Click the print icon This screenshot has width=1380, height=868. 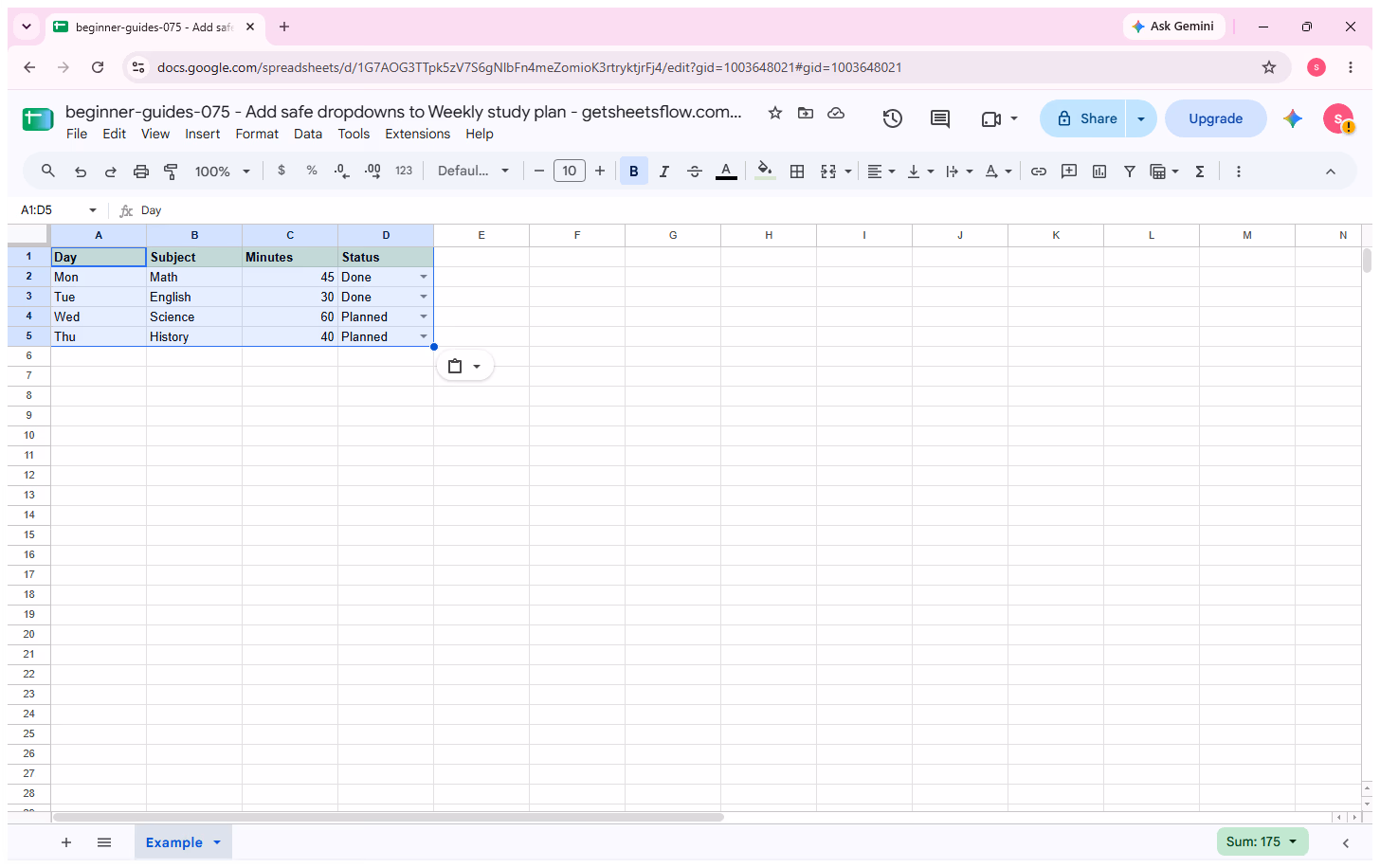click(141, 172)
